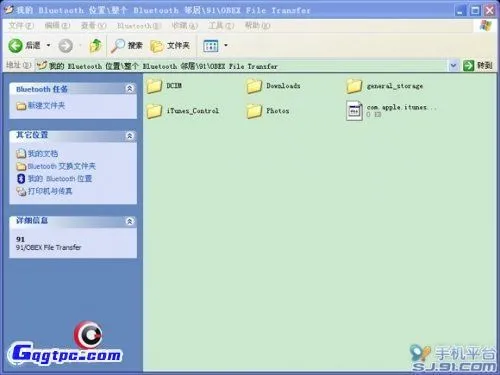Click the printer icon in Other Places
The height and width of the screenshot is (375, 500).
(x=21, y=191)
